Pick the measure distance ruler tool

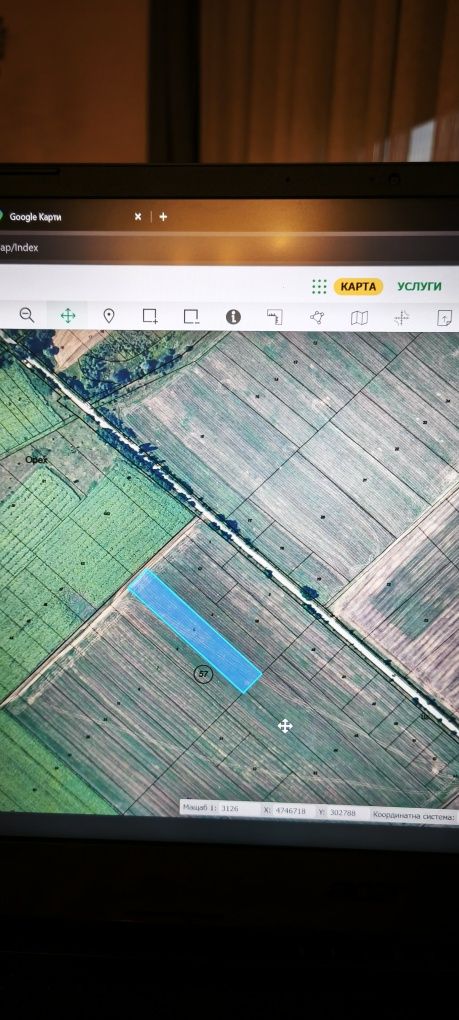275,317
